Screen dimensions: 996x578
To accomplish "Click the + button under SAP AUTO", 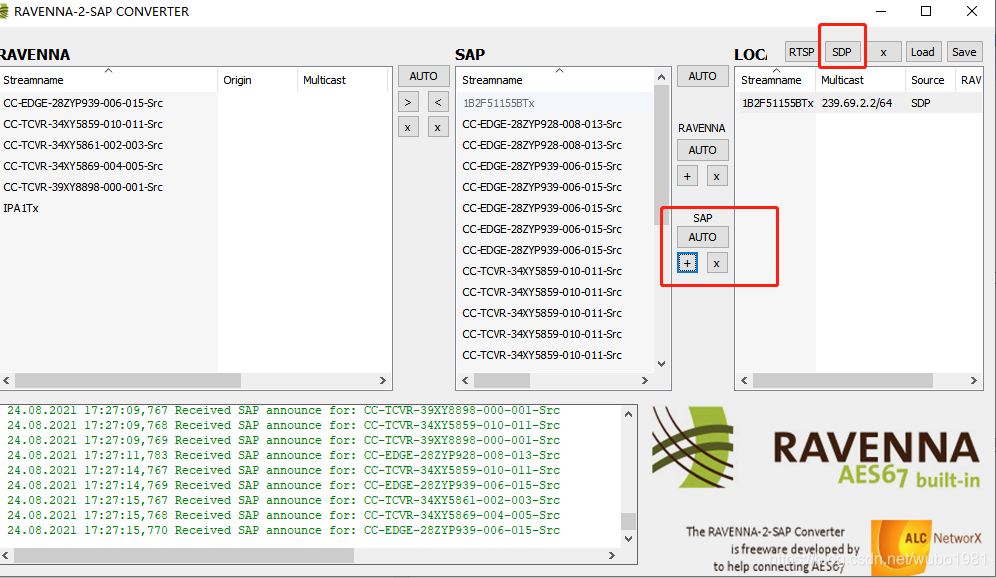I will click(687, 263).
